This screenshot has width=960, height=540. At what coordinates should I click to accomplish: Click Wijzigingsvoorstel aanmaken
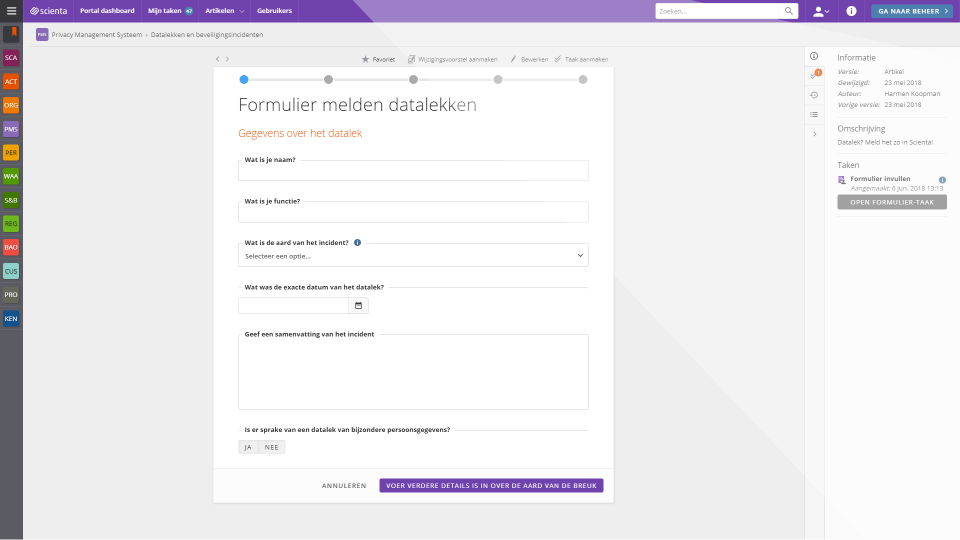point(452,59)
